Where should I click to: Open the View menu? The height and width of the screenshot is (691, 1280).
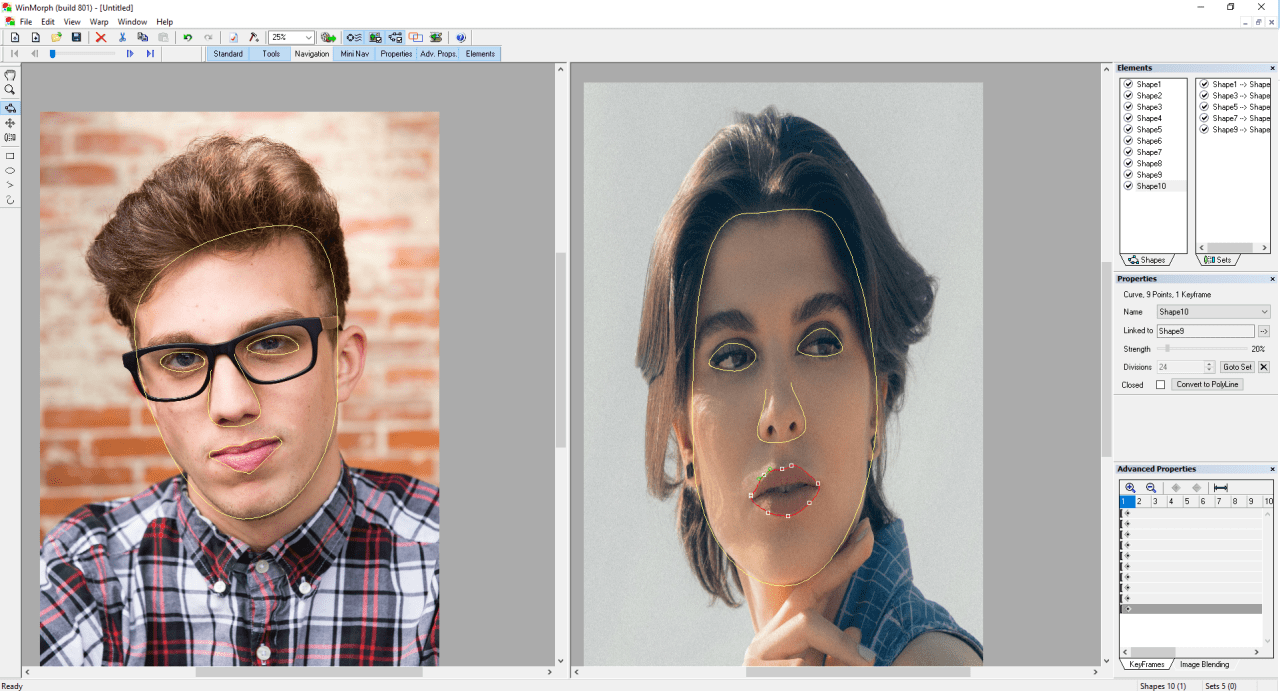(x=72, y=22)
